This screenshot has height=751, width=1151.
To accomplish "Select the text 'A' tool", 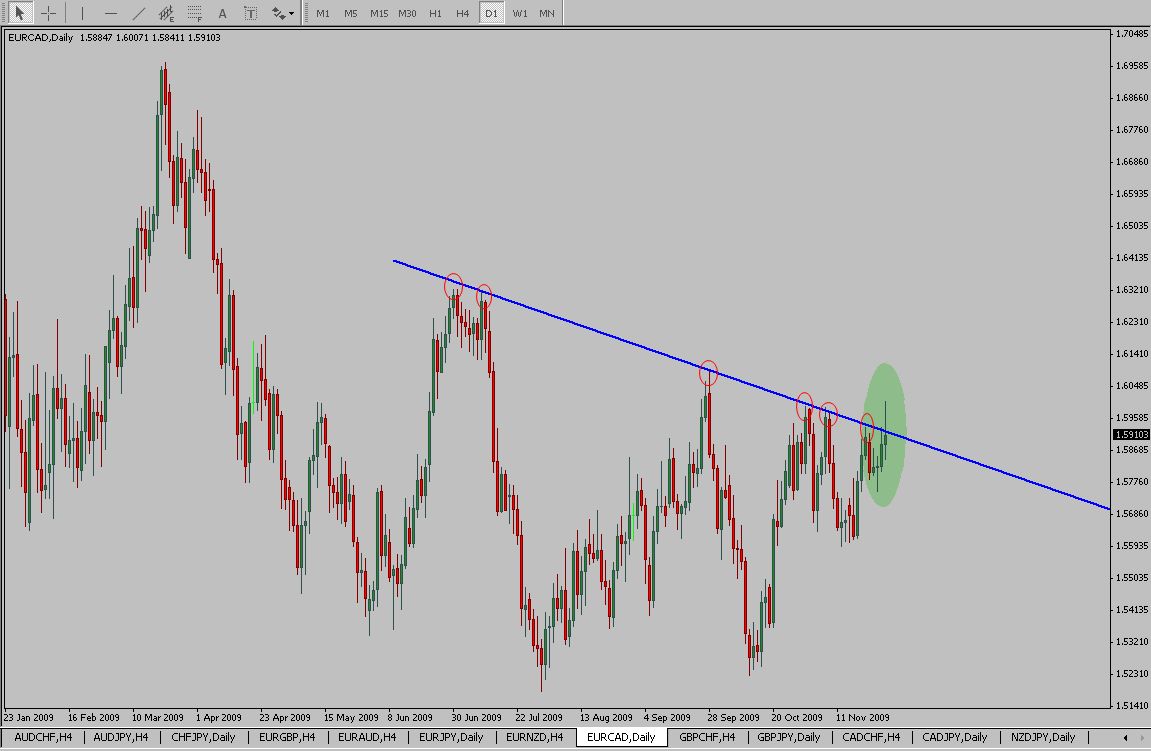I will pyautogui.click(x=222, y=14).
